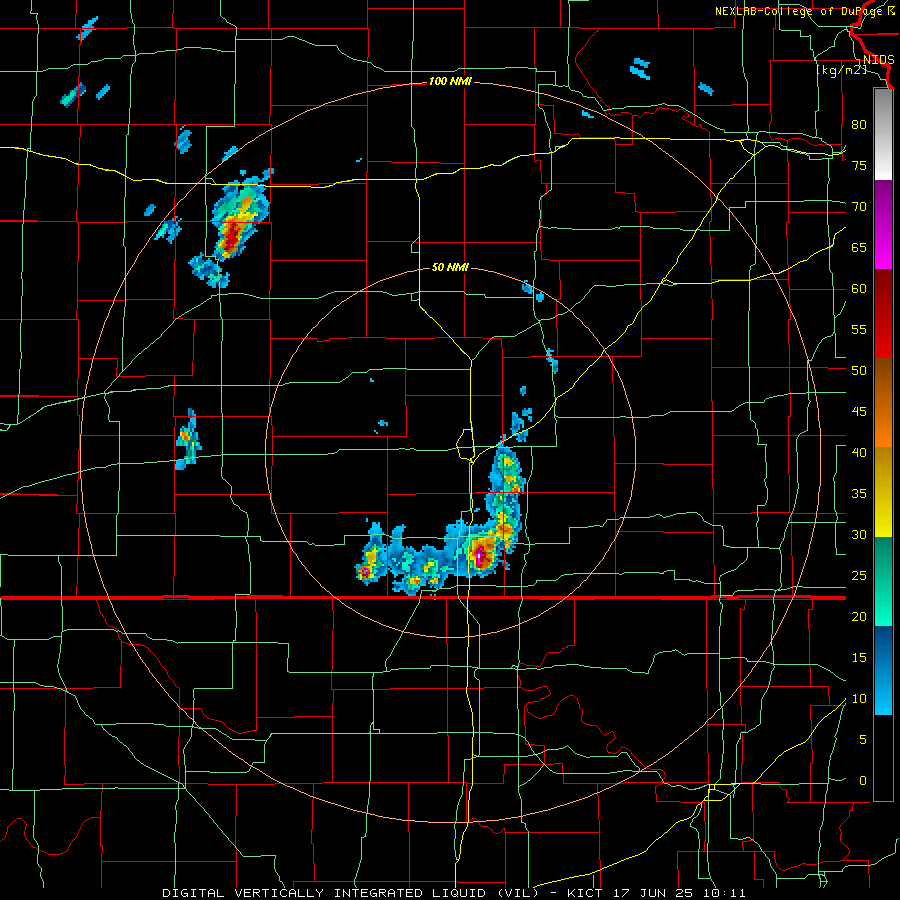Screen dimensions: 900x900
Task: Click the 50 value on color scale
Action: click(859, 371)
